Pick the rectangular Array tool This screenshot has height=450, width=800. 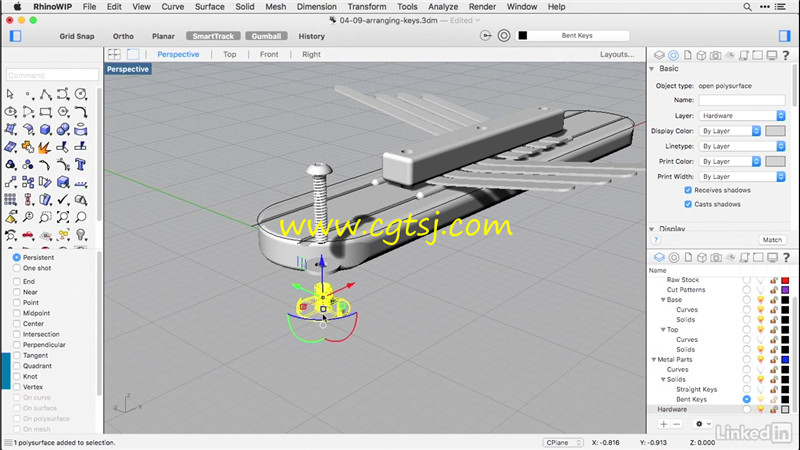[x=10, y=199]
